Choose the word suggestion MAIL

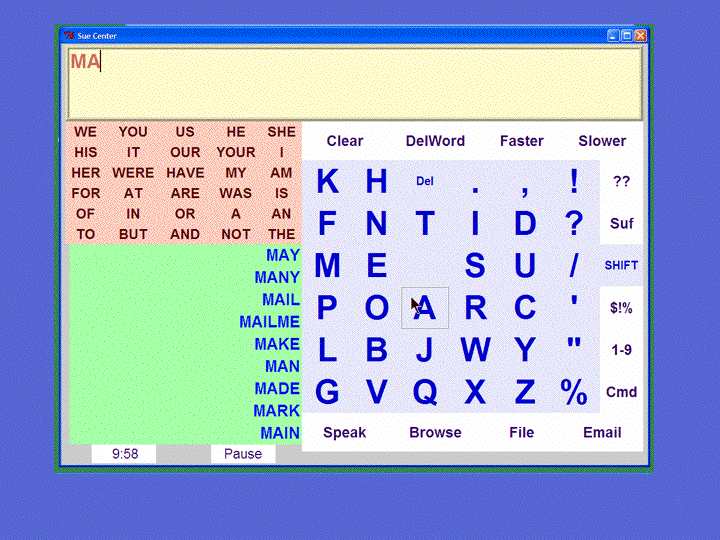coord(281,300)
